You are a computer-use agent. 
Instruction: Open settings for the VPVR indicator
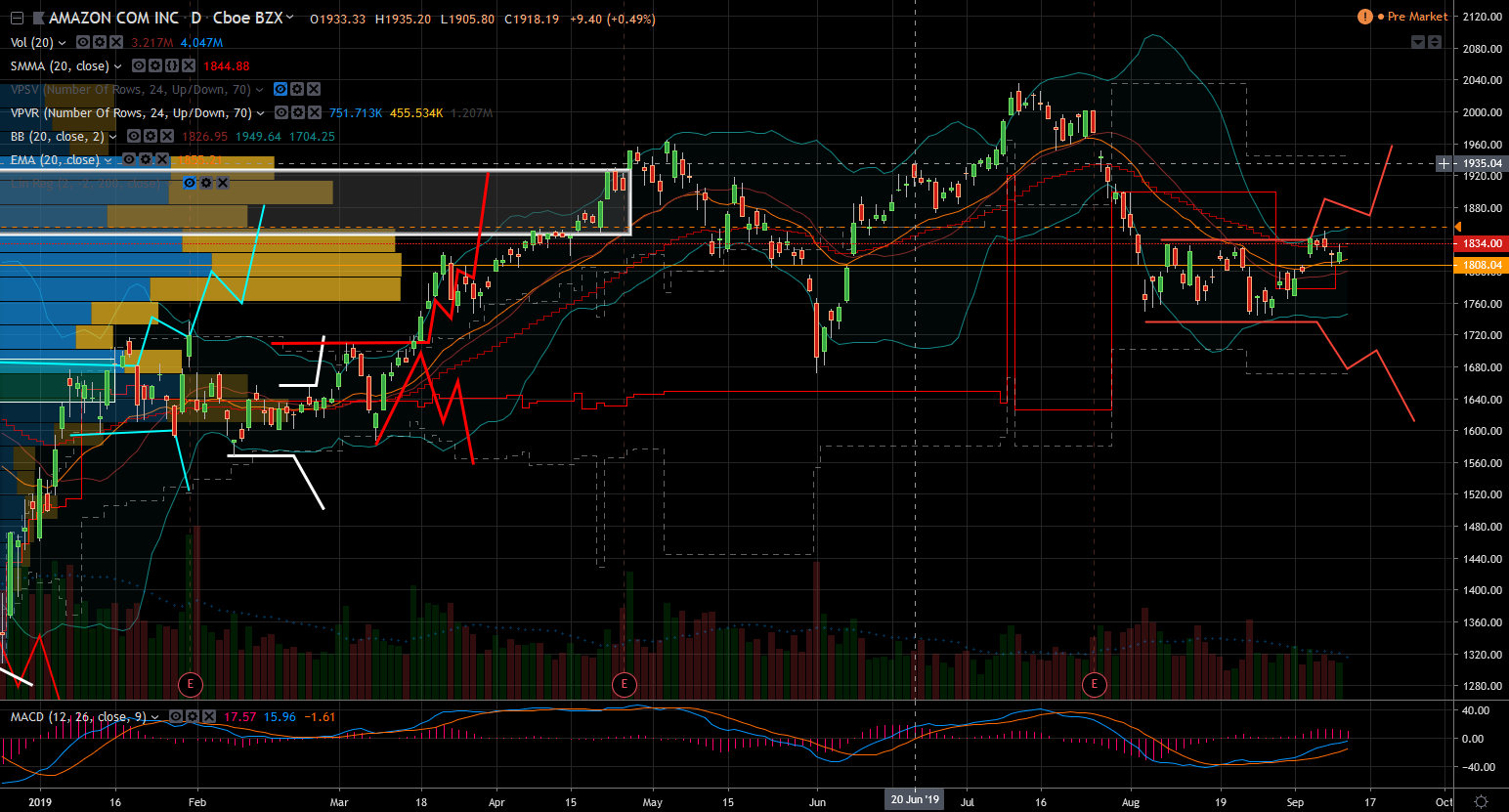[x=298, y=113]
